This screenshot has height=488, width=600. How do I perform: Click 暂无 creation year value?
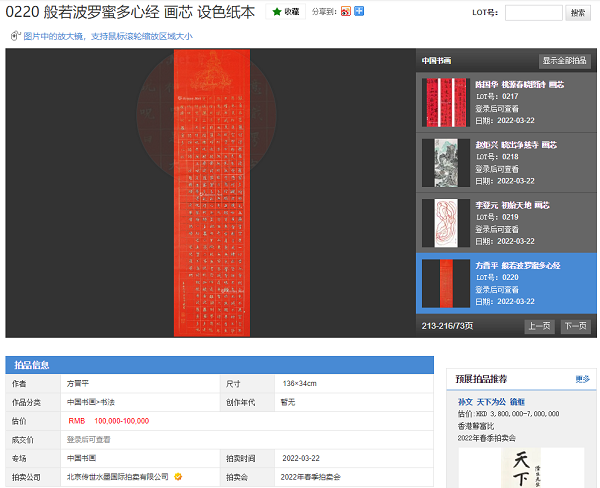[x=288, y=402]
